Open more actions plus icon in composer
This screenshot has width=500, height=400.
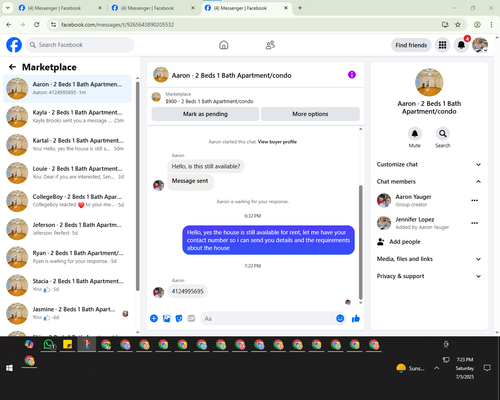(x=154, y=318)
